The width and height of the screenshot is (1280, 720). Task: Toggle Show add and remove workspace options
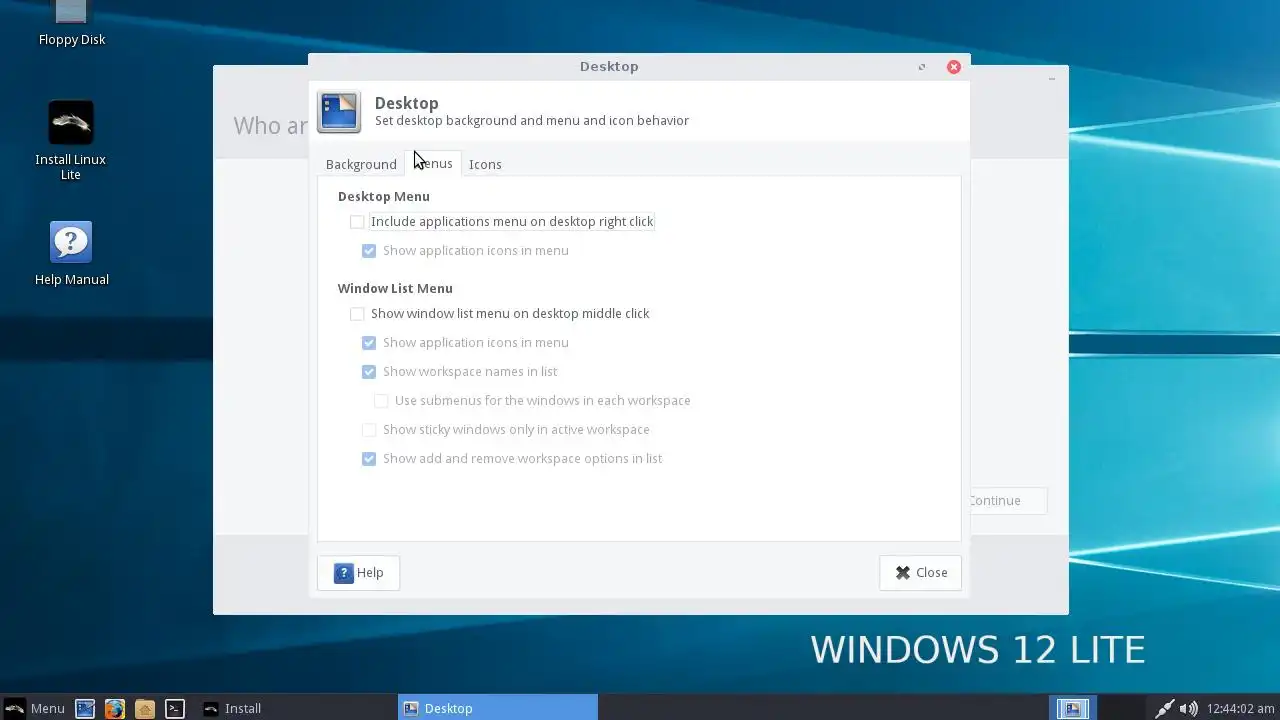[369, 459]
